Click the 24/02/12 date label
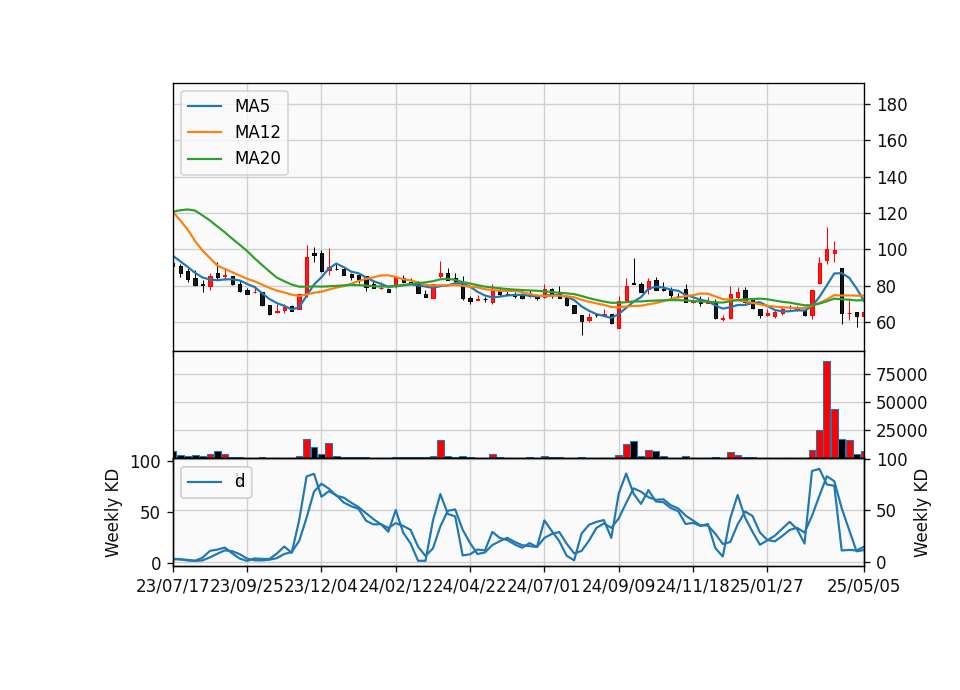This screenshot has width=960, height=690. [x=396, y=586]
